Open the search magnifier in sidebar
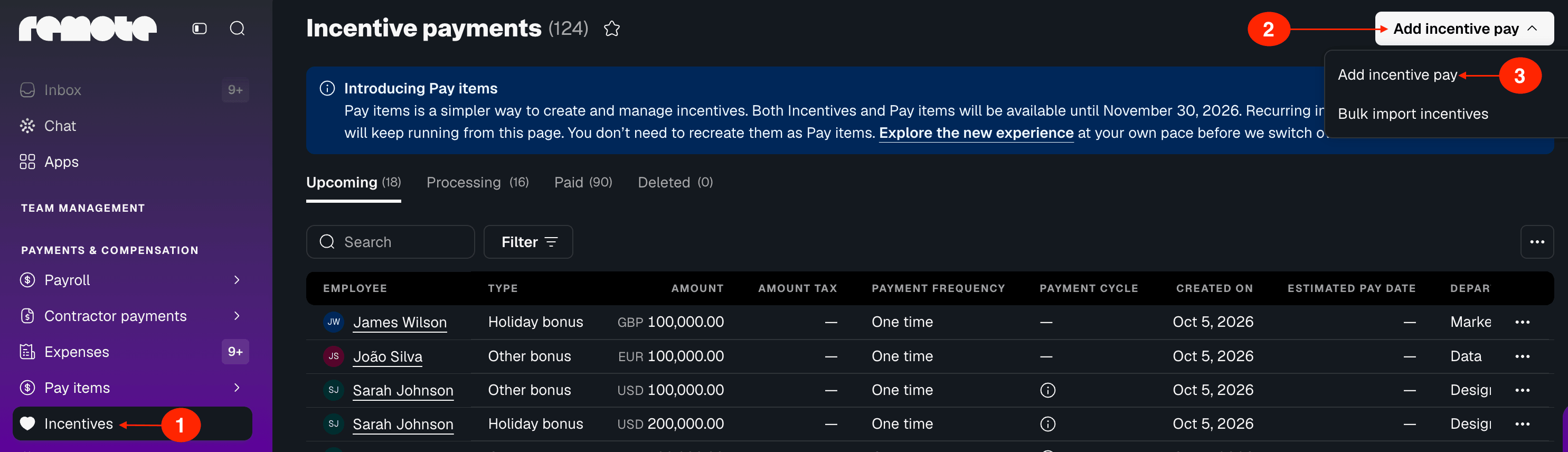 [238, 29]
